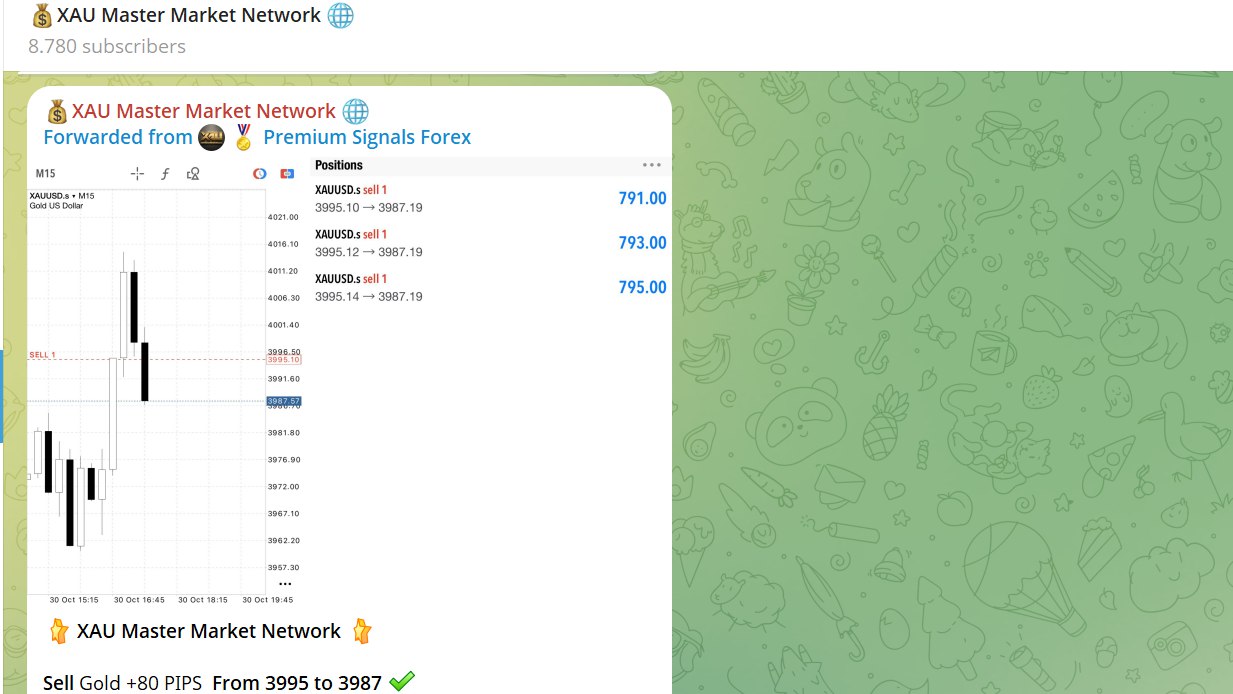Click the 3995.10 → 3987.19 price line

tap(369, 207)
